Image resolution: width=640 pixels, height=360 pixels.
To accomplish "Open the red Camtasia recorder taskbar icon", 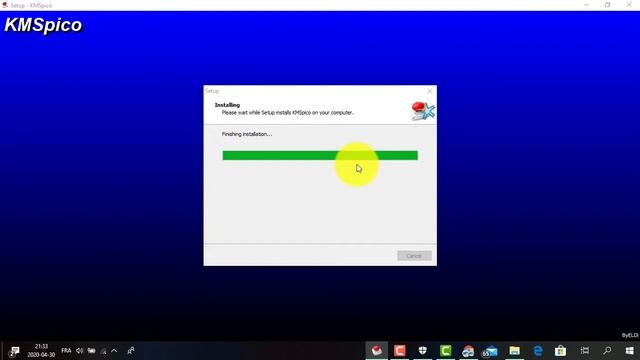I will pyautogui.click(x=400, y=351).
